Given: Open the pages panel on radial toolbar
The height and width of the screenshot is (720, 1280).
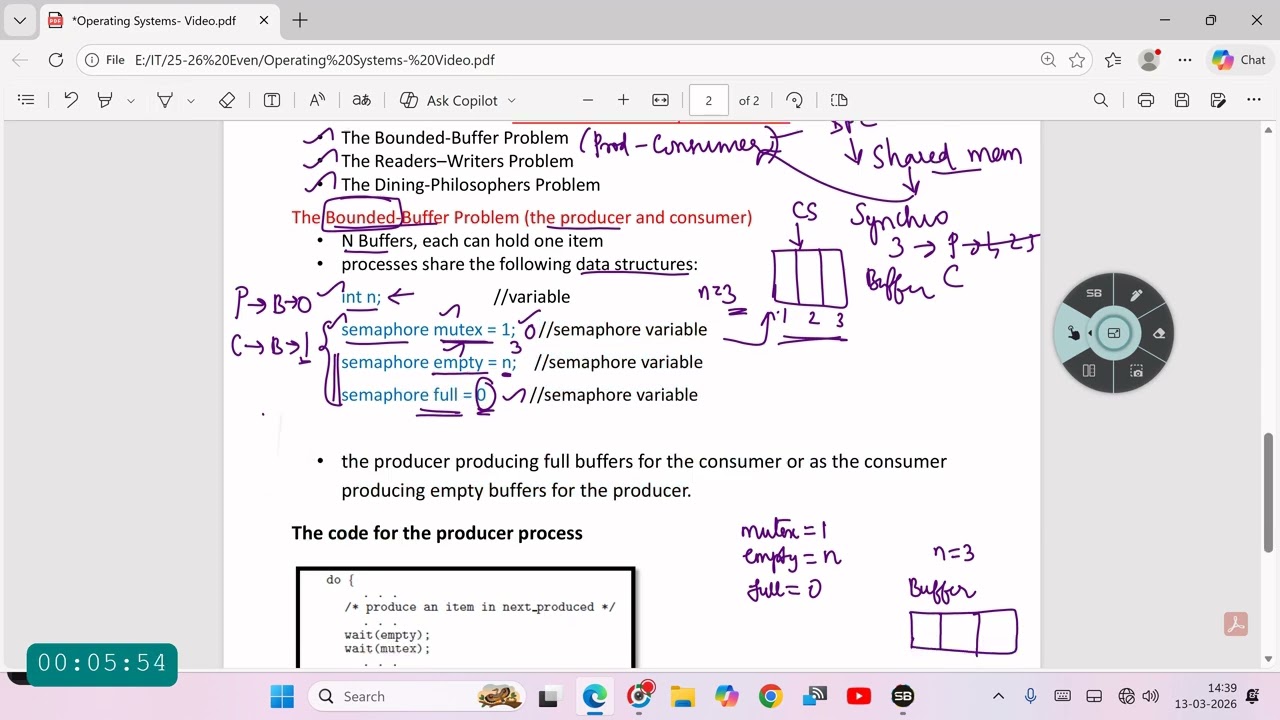Looking at the screenshot, I should pyautogui.click(x=1089, y=371).
